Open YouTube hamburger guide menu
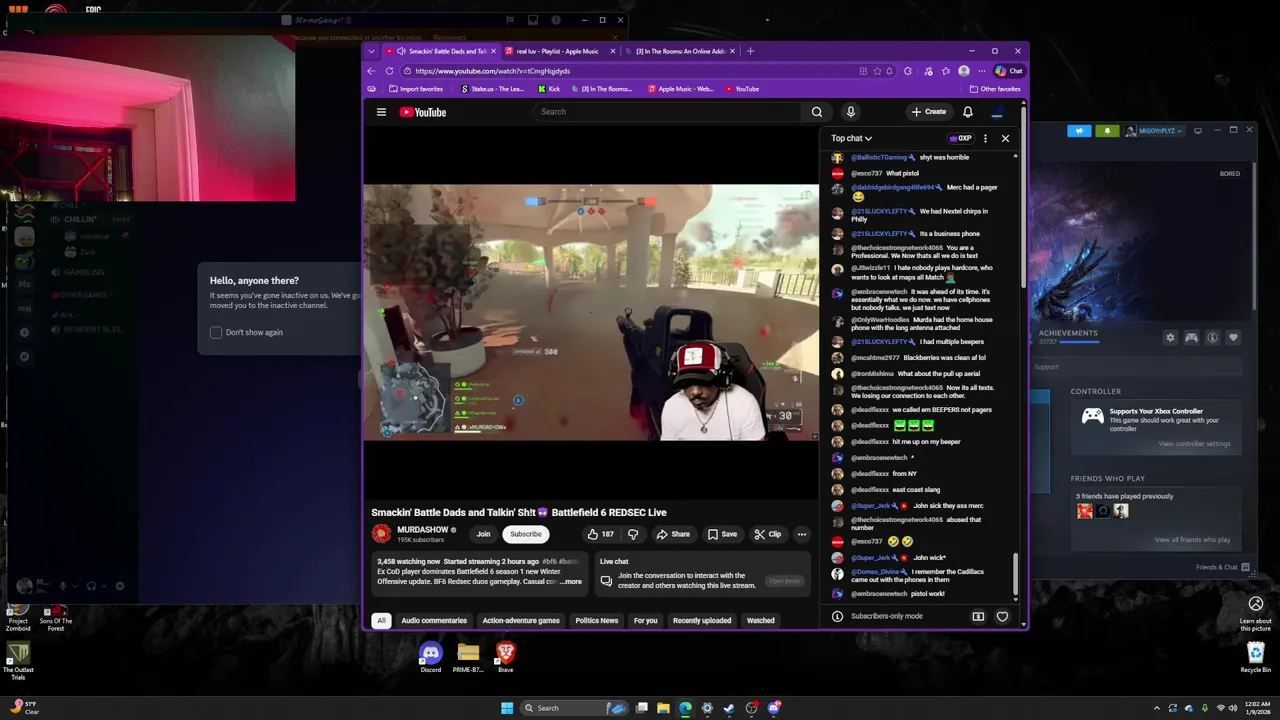This screenshot has height=720, width=1280. tap(381, 112)
